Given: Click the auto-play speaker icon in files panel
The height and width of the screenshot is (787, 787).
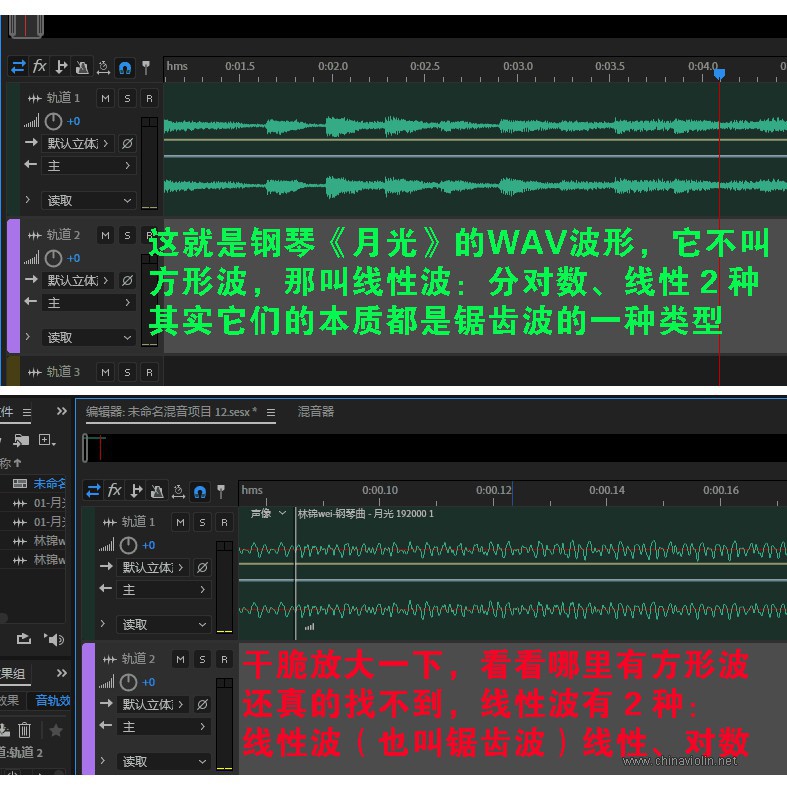Looking at the screenshot, I should click(54, 639).
